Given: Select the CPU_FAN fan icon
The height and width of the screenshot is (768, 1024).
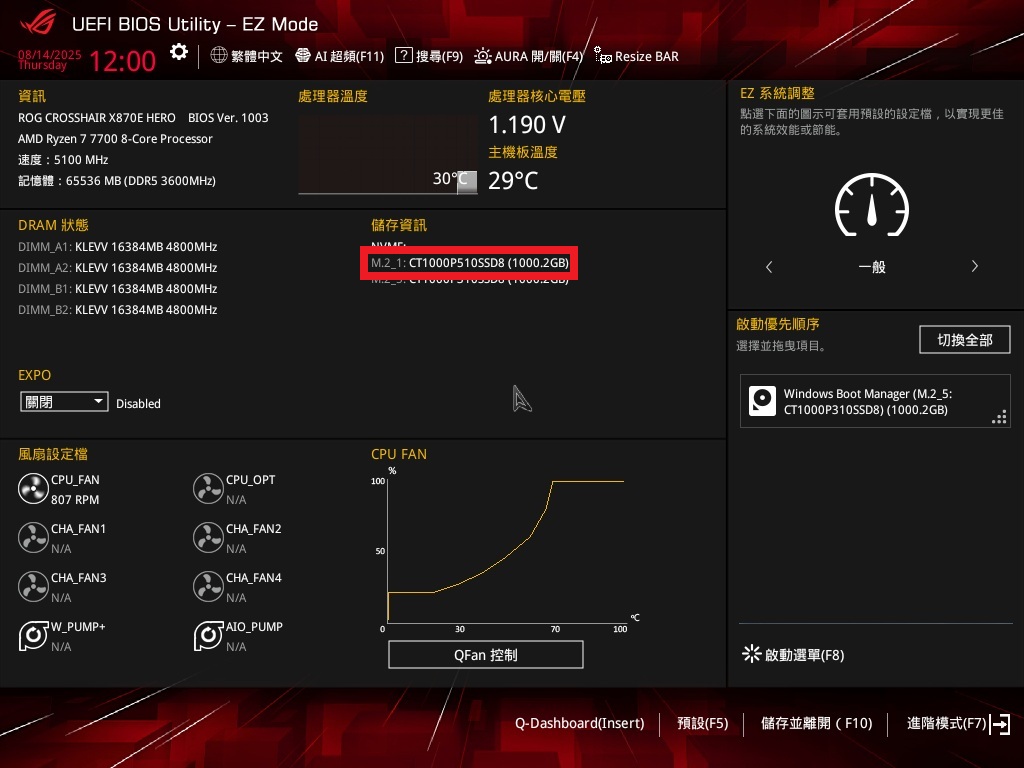Looking at the screenshot, I should pyautogui.click(x=33, y=488).
